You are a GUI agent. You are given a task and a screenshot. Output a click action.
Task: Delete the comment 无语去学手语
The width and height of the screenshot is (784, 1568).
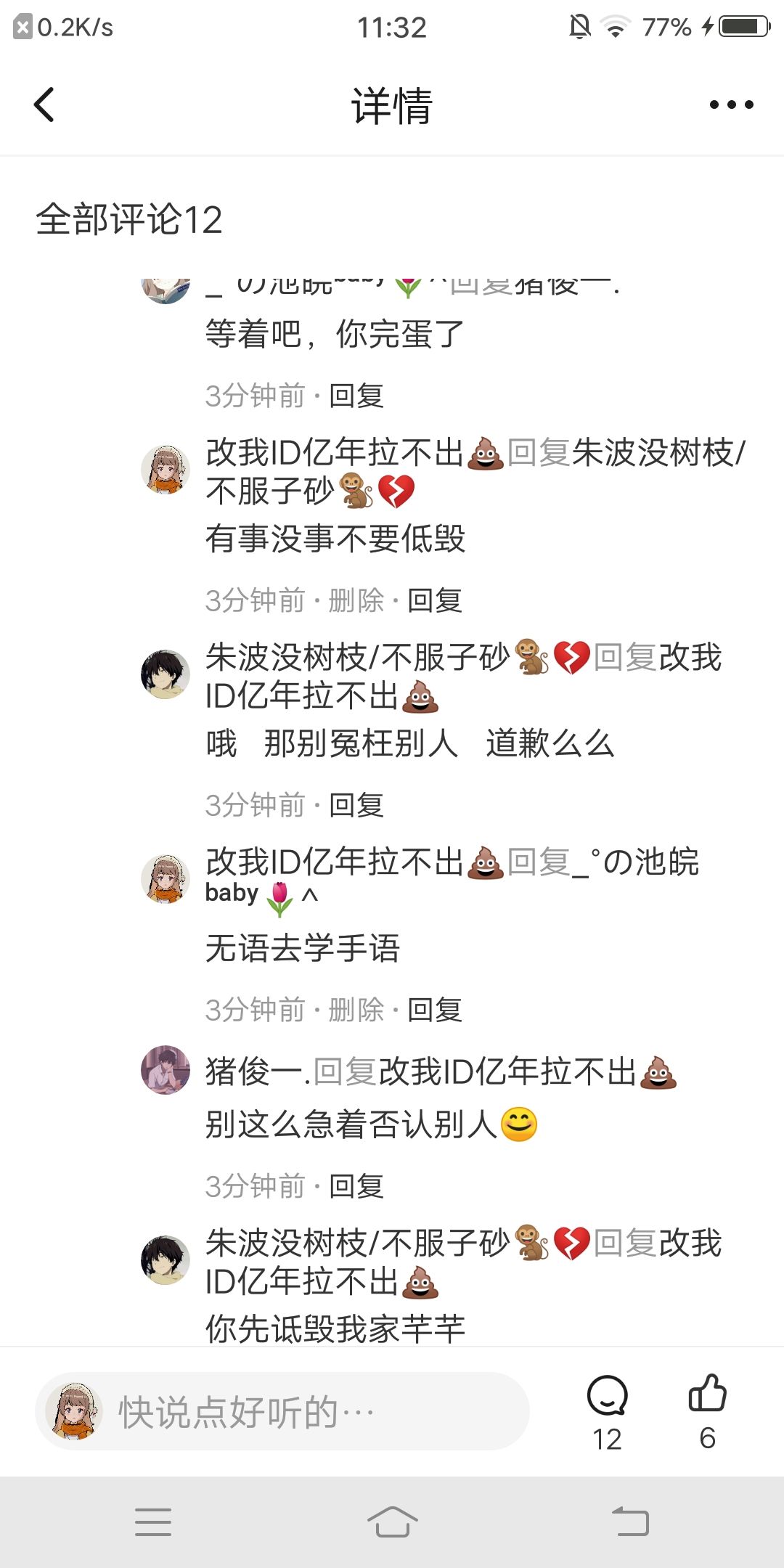click(x=356, y=1010)
